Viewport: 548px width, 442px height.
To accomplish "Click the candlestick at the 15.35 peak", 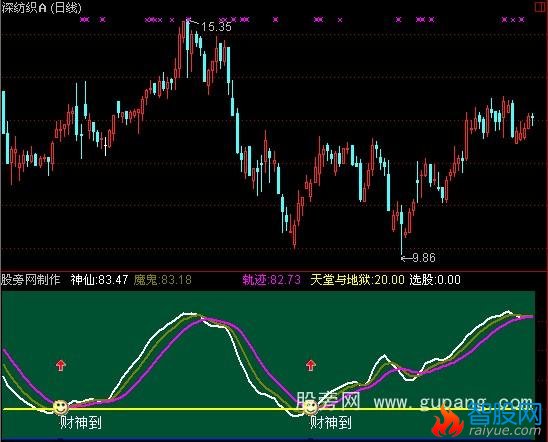I will (188, 47).
